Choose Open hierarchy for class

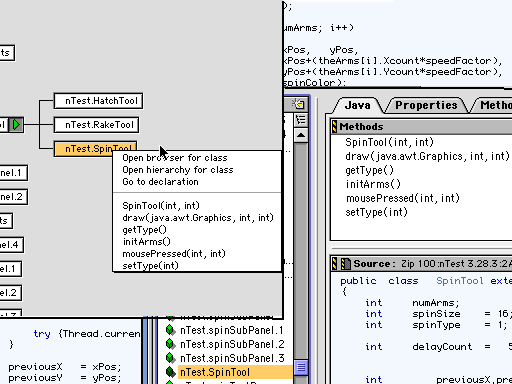[x=178, y=170]
